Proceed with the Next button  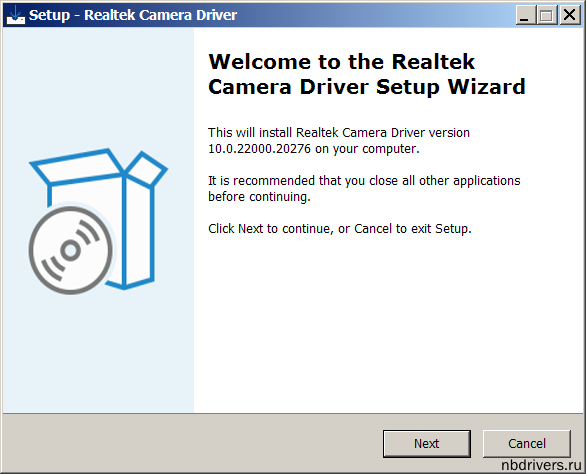tap(426, 444)
